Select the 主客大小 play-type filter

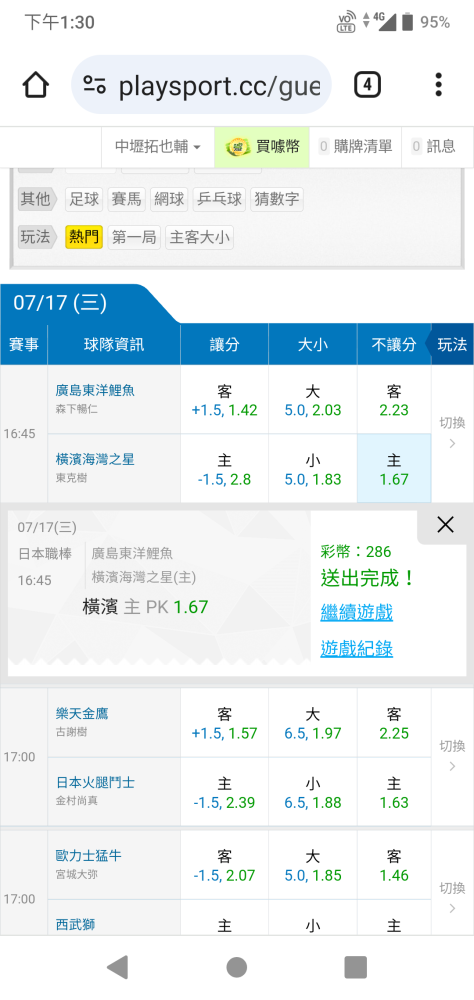click(x=200, y=237)
